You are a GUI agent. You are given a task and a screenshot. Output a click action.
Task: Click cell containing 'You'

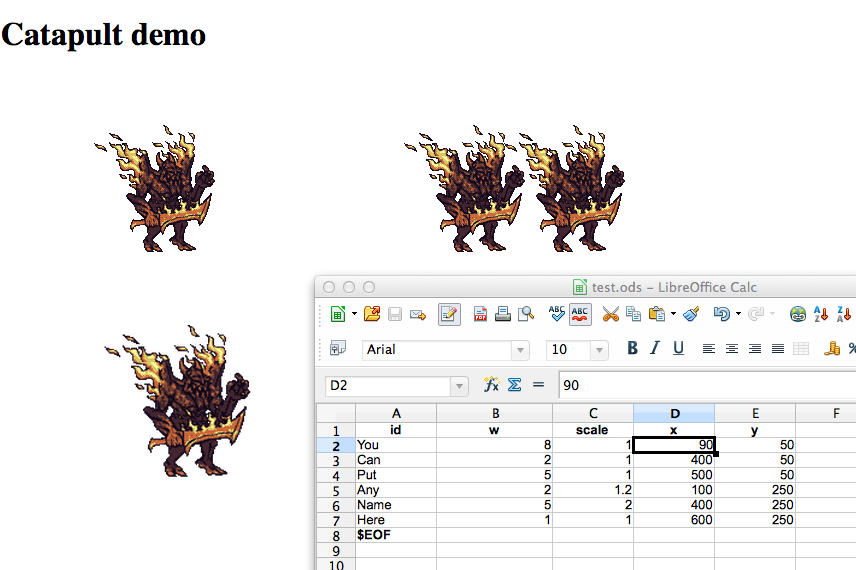pos(396,445)
